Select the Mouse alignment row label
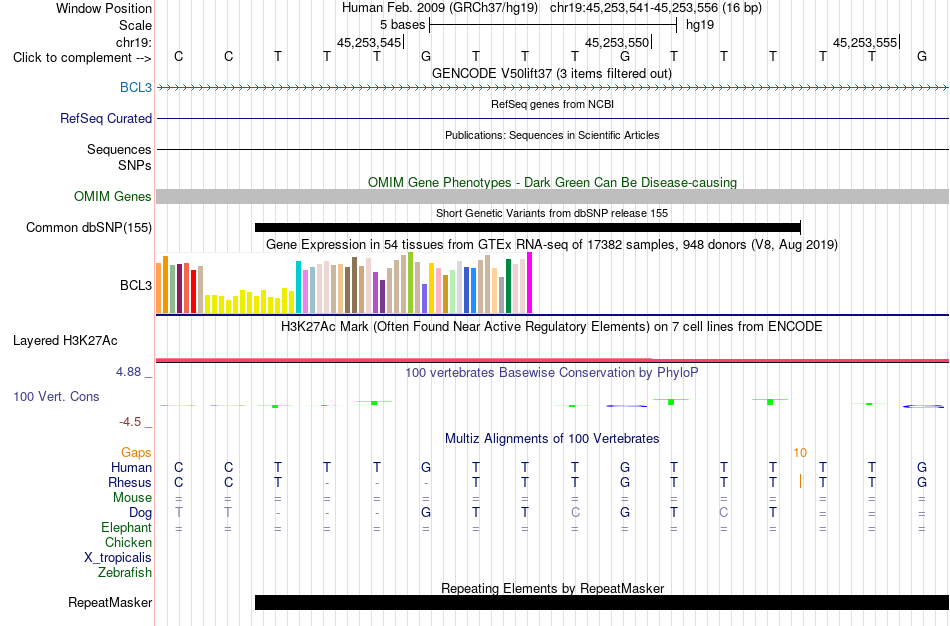The width and height of the screenshot is (950, 626). (132, 498)
